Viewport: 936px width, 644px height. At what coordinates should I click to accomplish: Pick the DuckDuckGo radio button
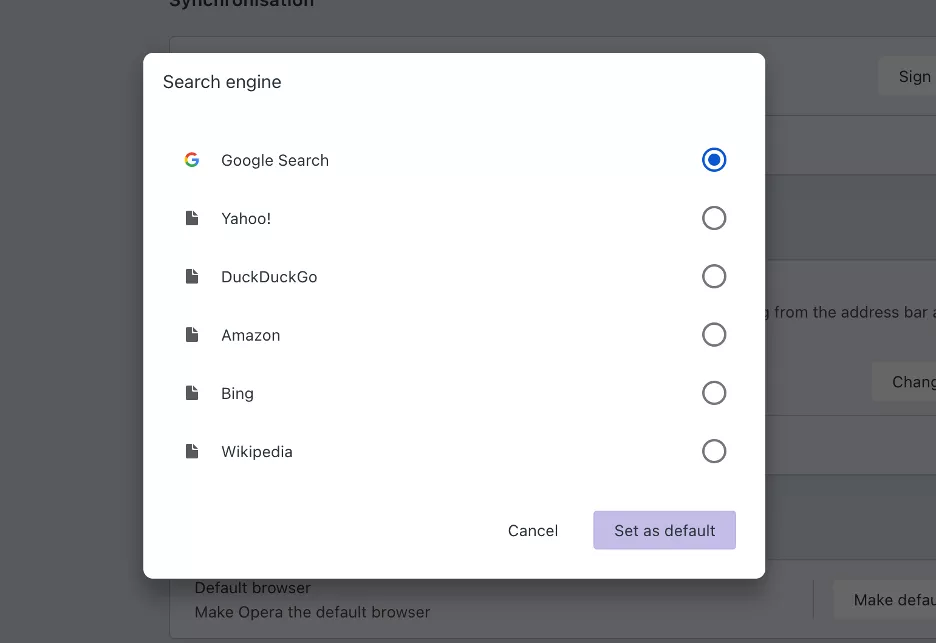coord(714,276)
